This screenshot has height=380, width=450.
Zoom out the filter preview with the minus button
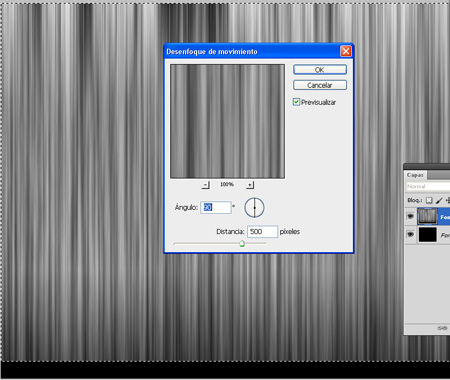tap(206, 185)
